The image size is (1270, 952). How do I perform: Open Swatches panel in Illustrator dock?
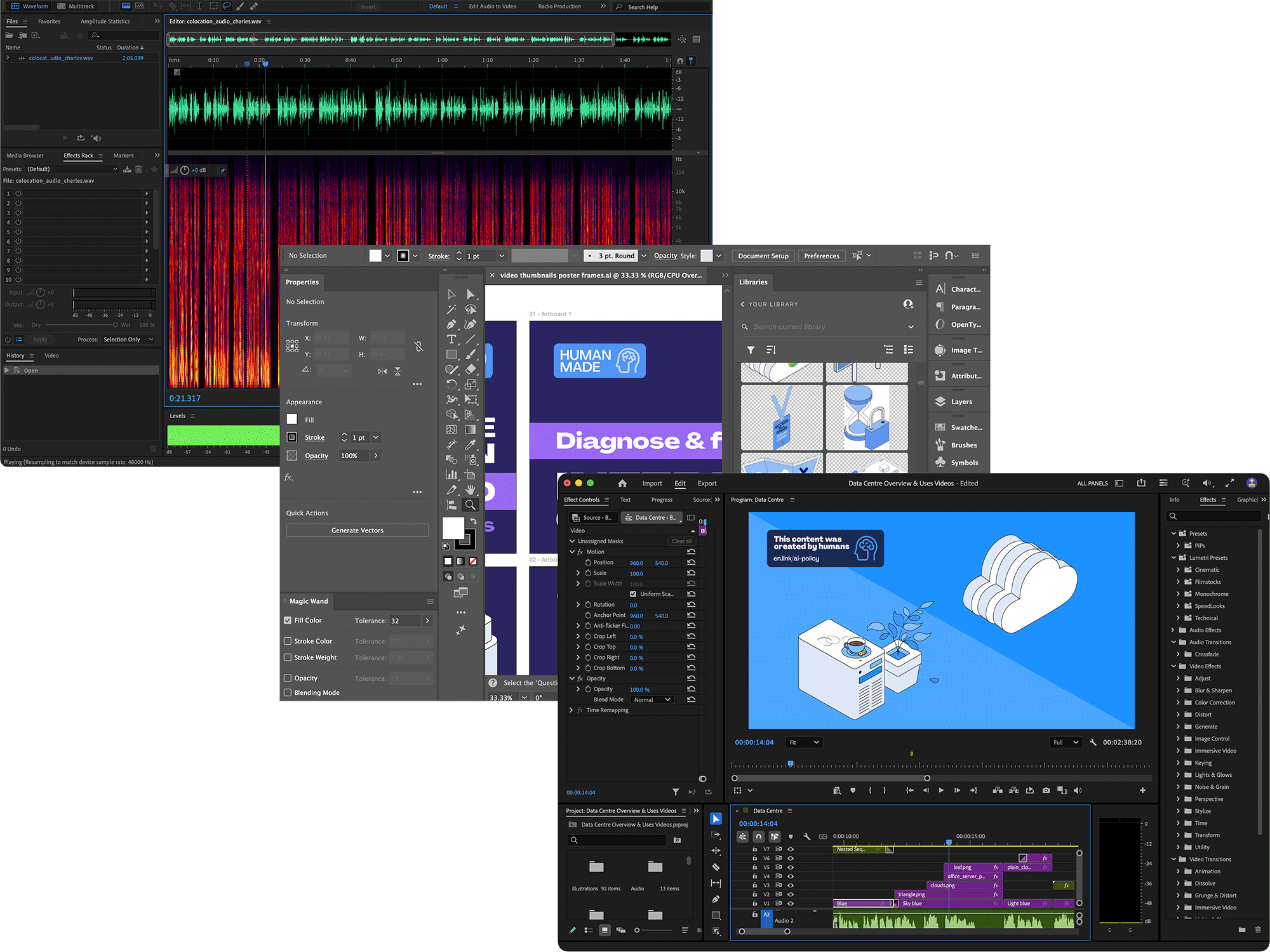click(x=959, y=427)
